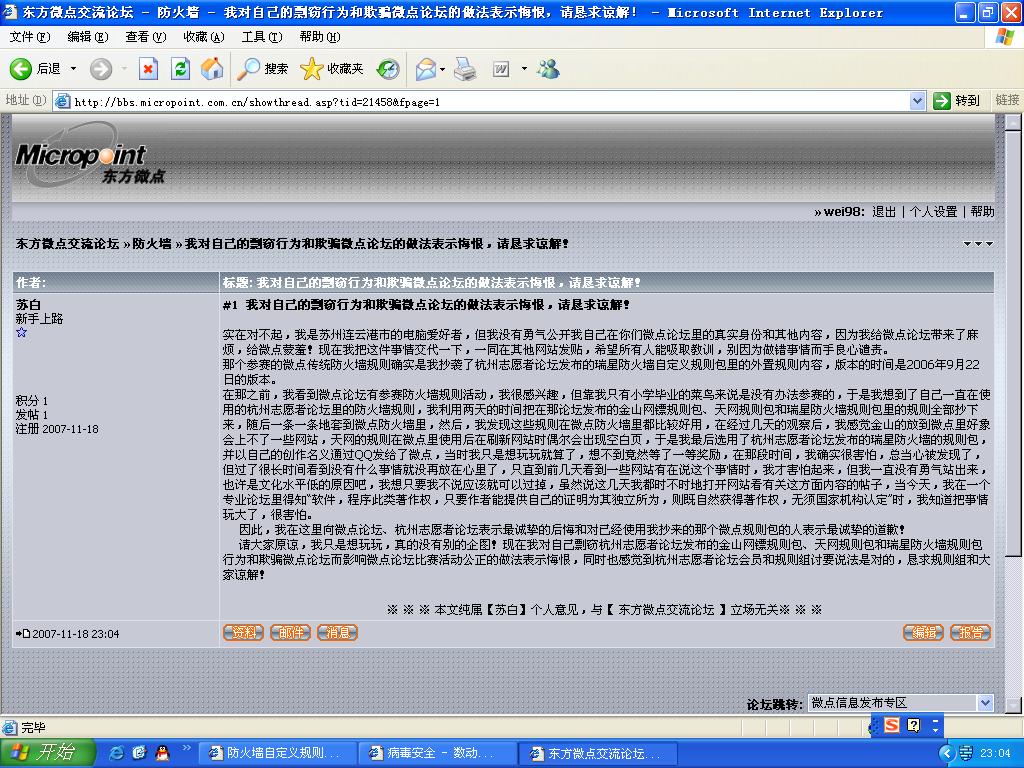This screenshot has height=768, width=1024.
Task: Click the author name 苏白
Action: pyautogui.click(x=28, y=305)
